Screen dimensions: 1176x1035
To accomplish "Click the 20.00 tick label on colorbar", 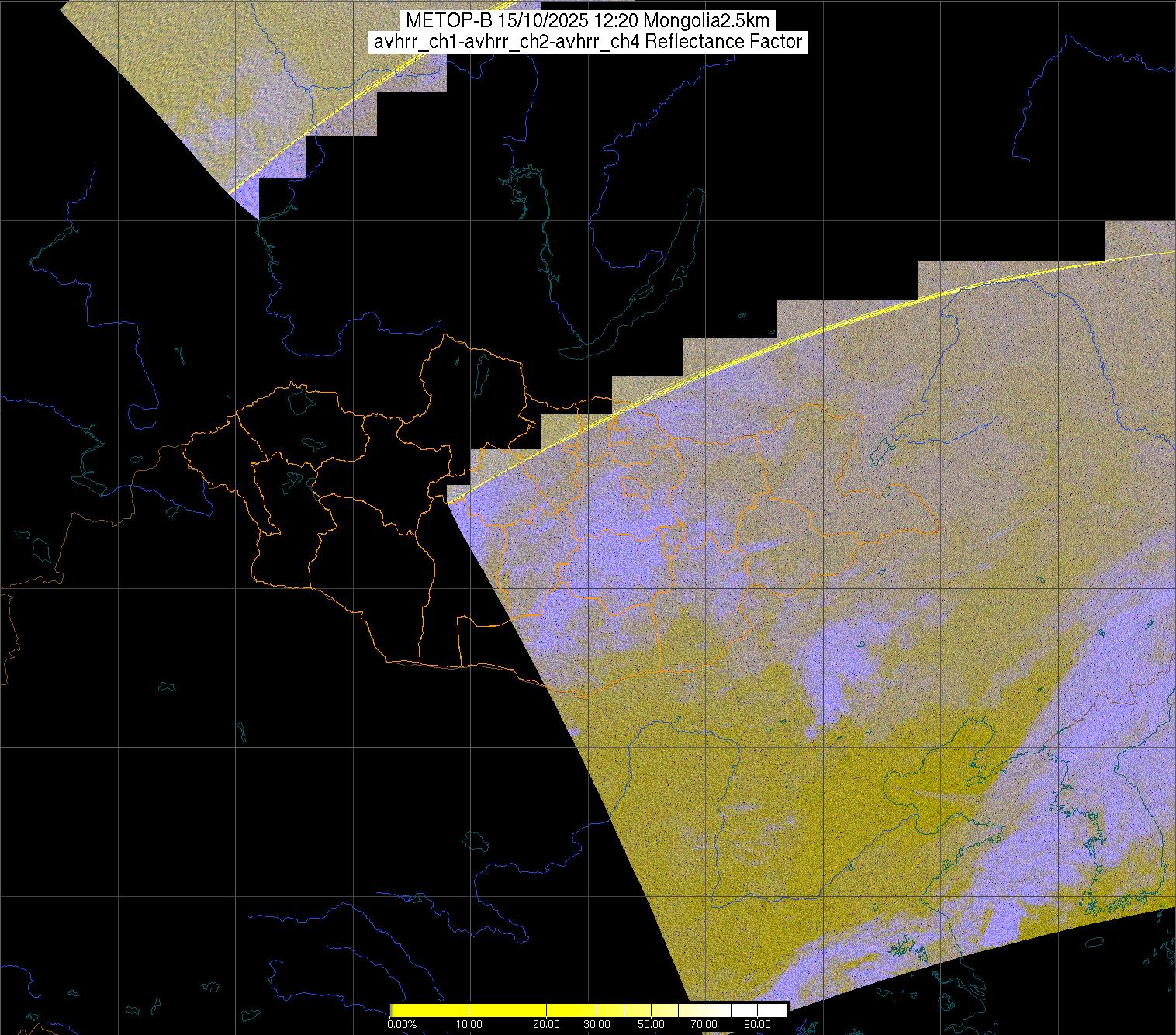I will coord(546,1025).
